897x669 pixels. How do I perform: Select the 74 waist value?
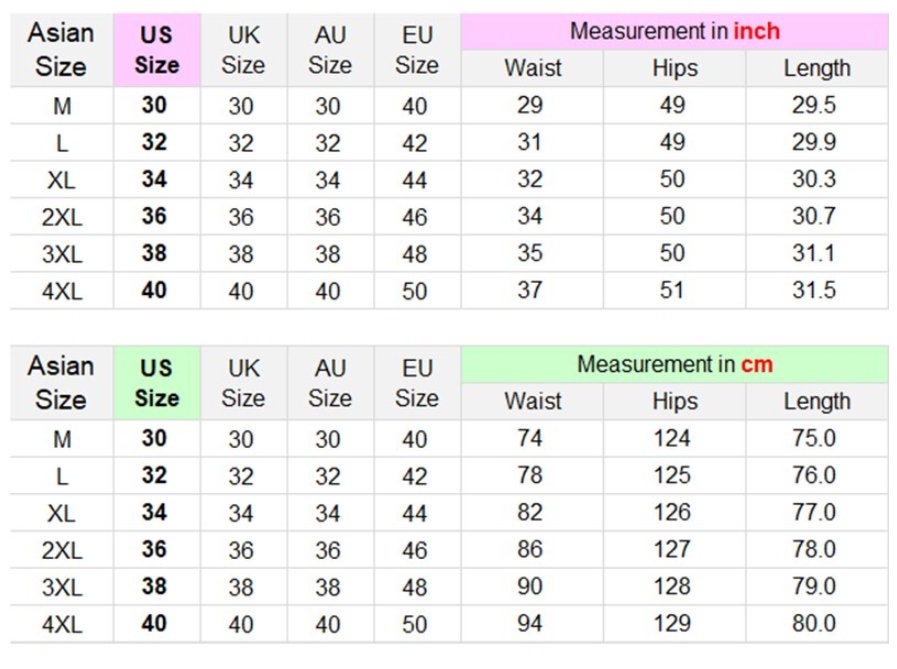coord(530,439)
